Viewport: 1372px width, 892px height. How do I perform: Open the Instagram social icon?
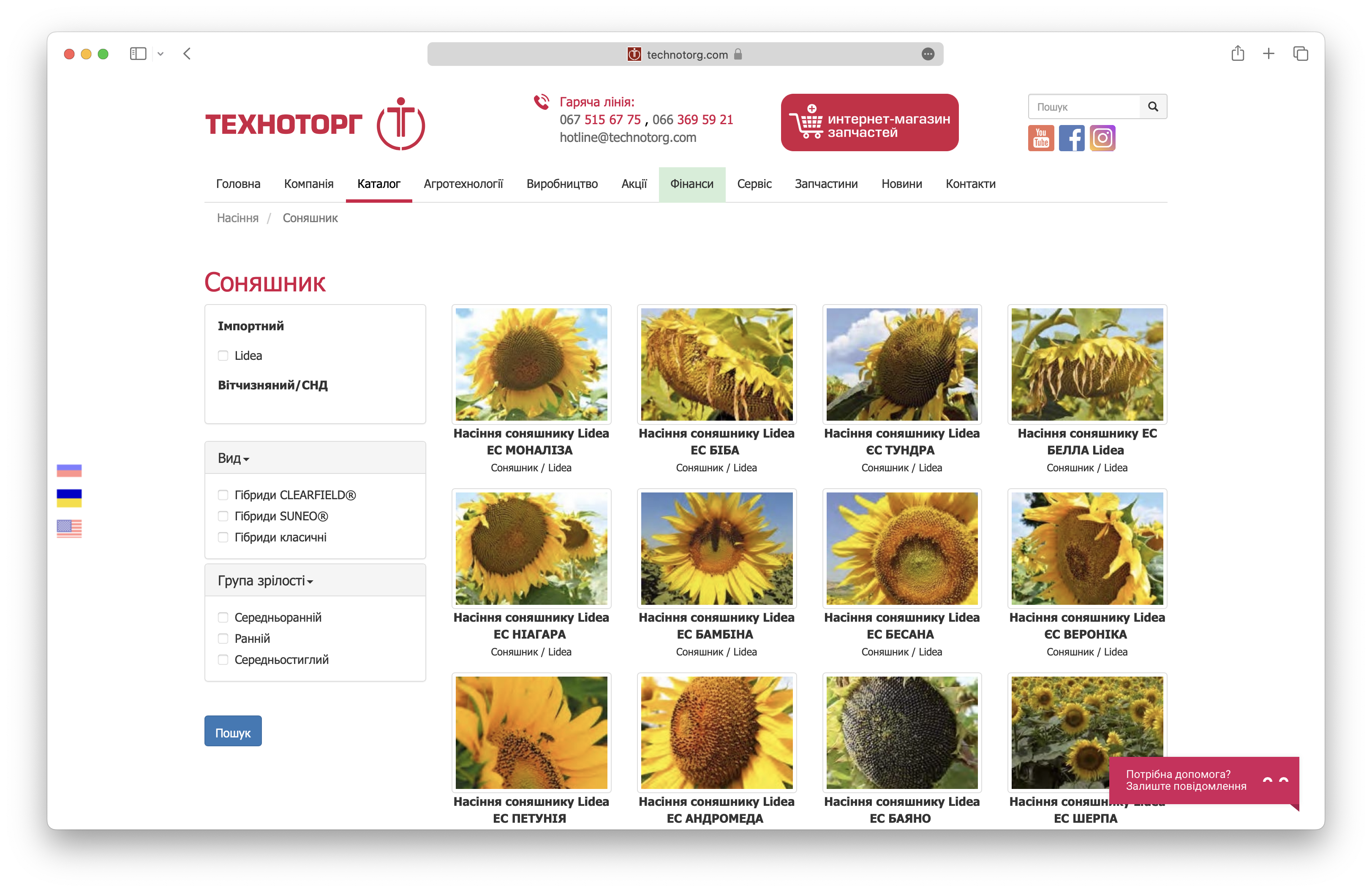point(1102,138)
